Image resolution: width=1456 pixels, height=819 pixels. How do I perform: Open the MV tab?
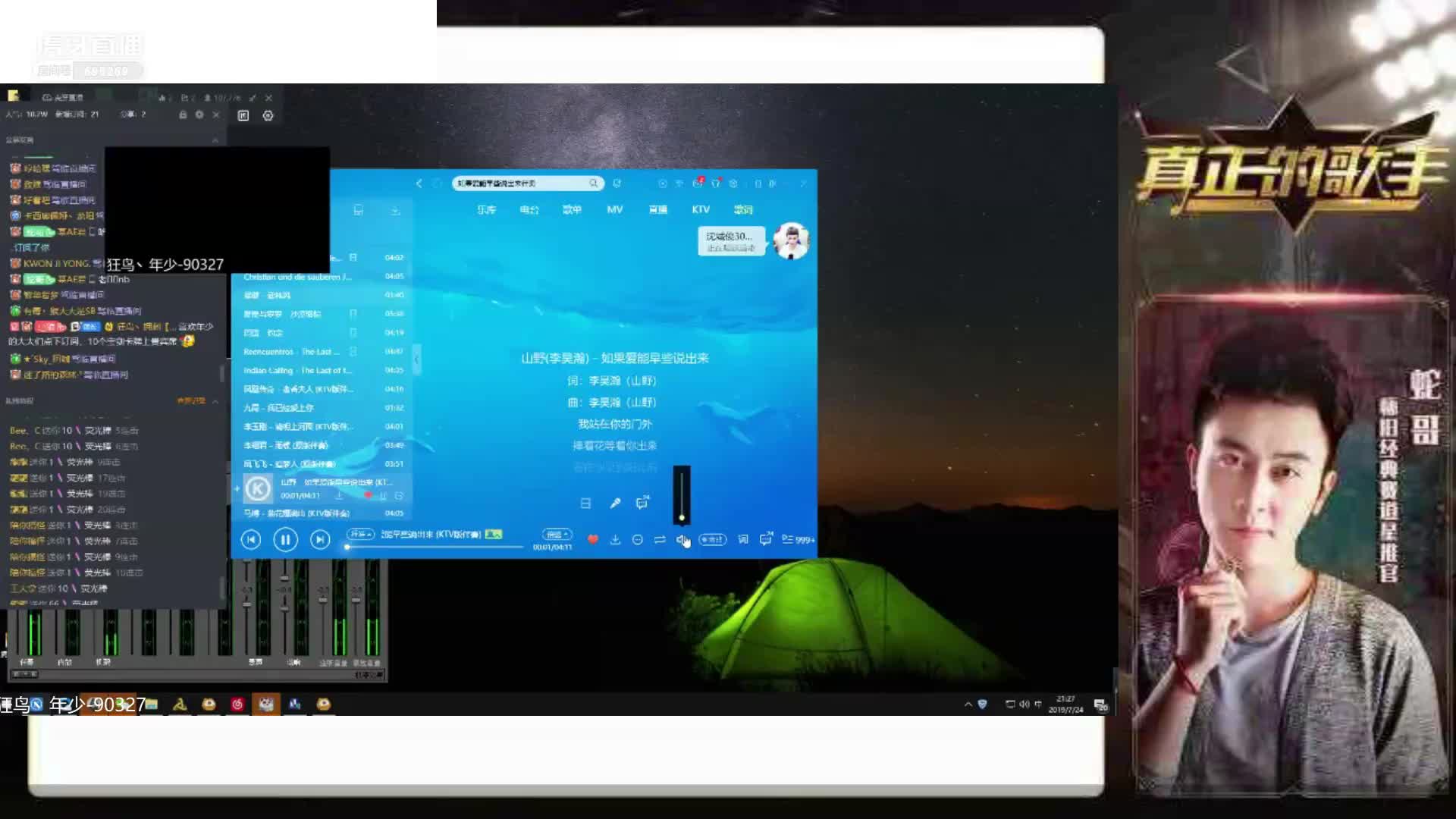[x=615, y=209]
